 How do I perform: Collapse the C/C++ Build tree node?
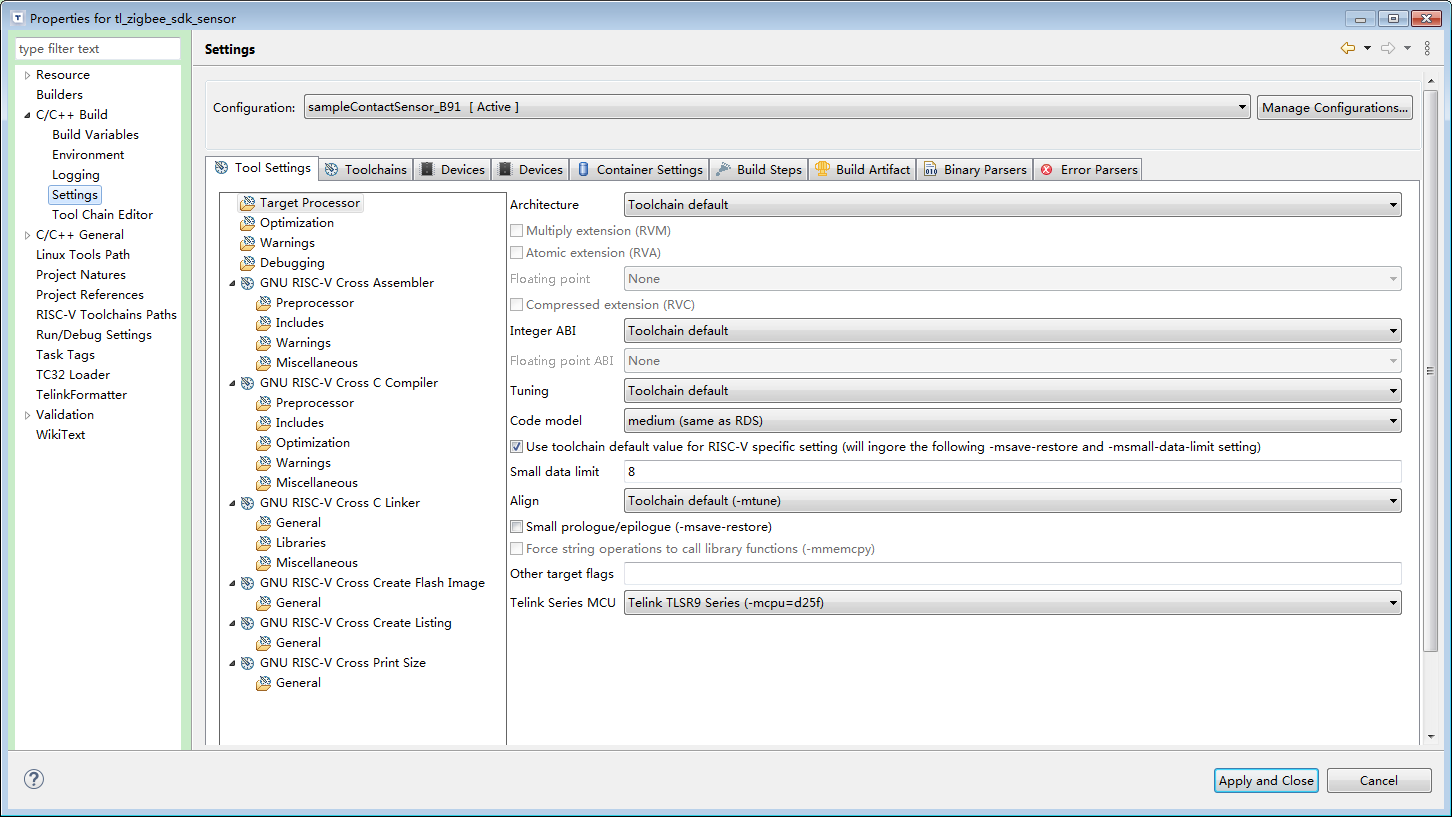coord(27,115)
